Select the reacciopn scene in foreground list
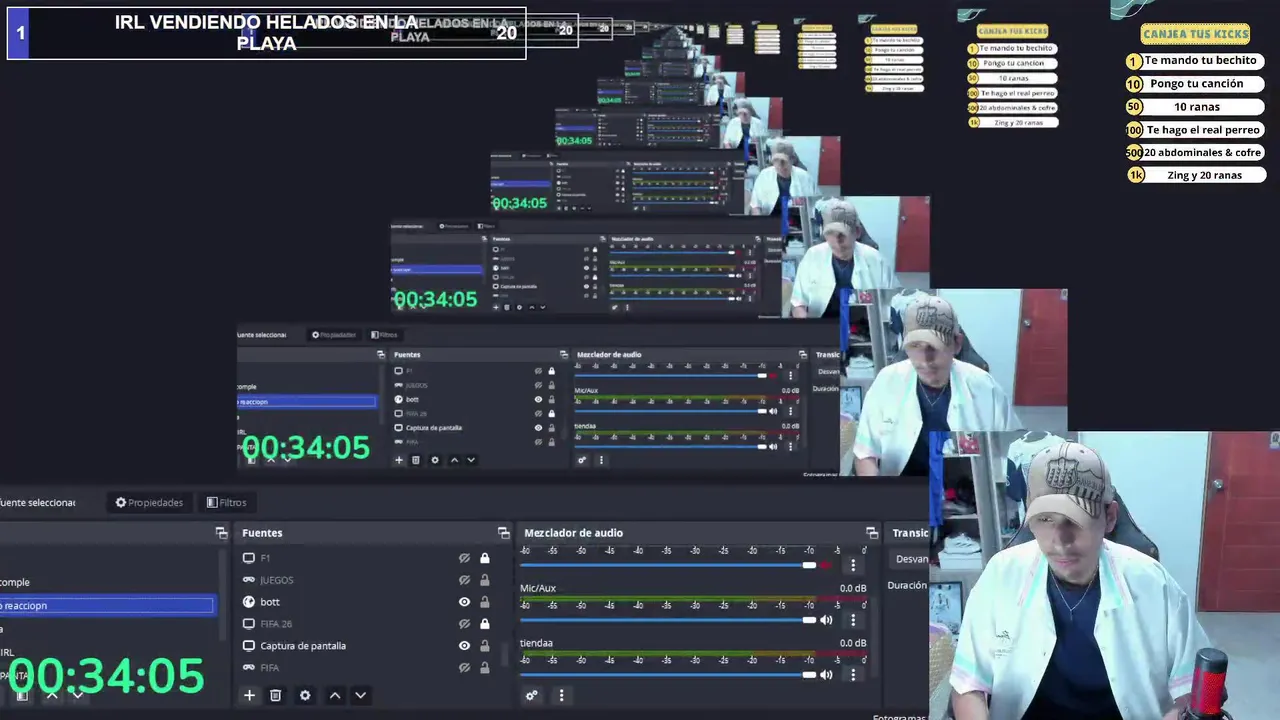The height and width of the screenshot is (720, 1280). pos(106,605)
